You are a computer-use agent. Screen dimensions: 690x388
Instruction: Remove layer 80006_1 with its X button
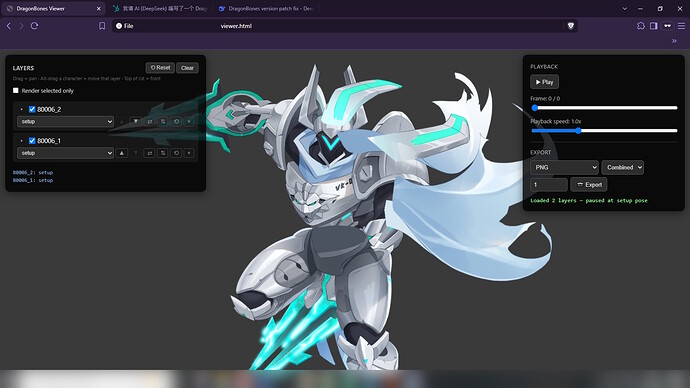pos(189,153)
